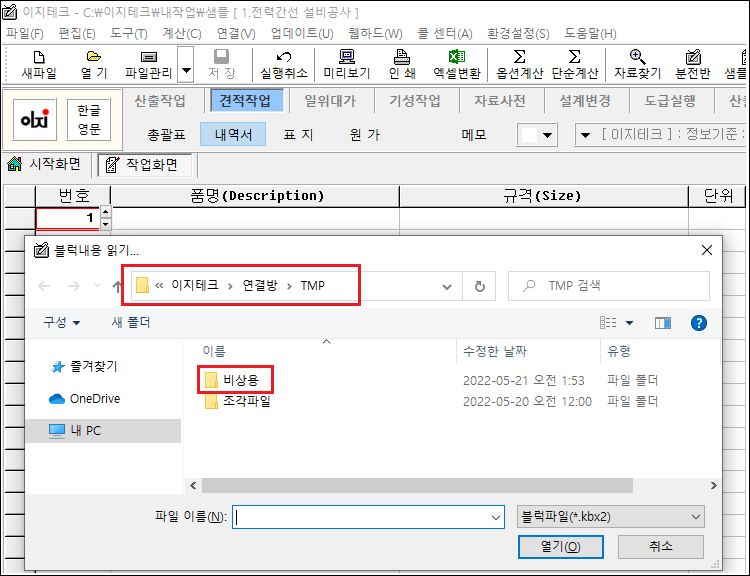
Task: Click the TMP 검색 search box
Action: (x=609, y=286)
